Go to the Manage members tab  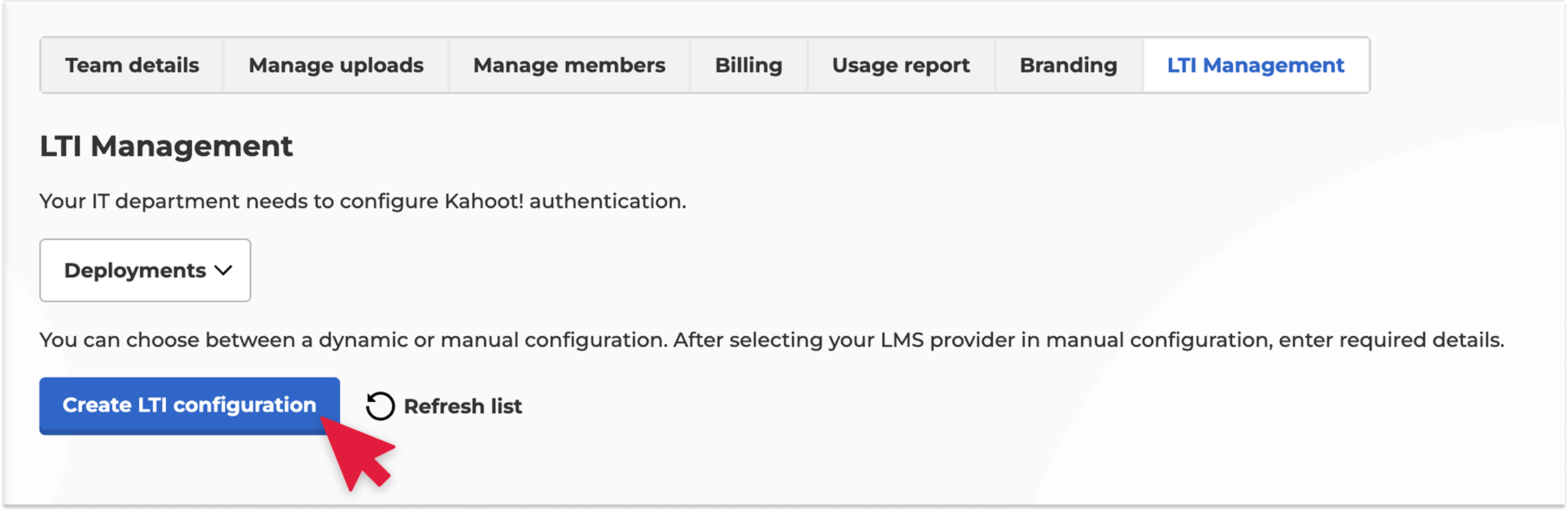click(x=568, y=65)
